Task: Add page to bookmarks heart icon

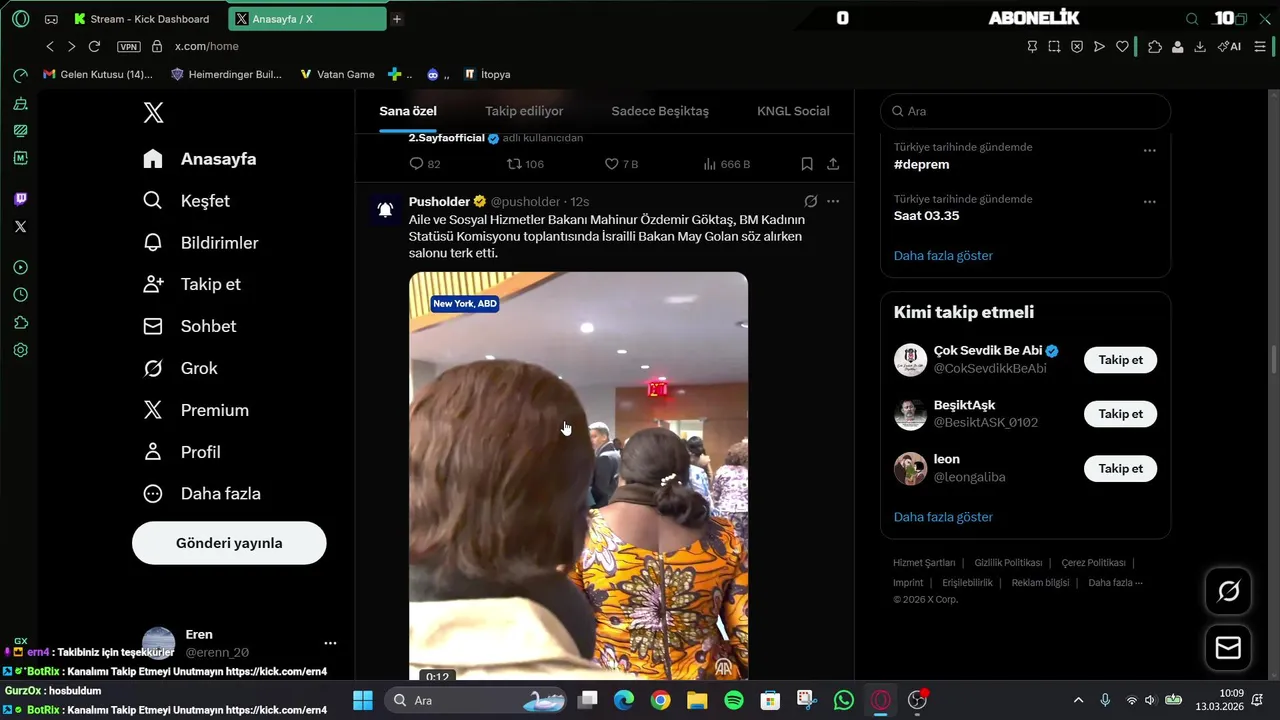Action: pyautogui.click(x=1122, y=46)
